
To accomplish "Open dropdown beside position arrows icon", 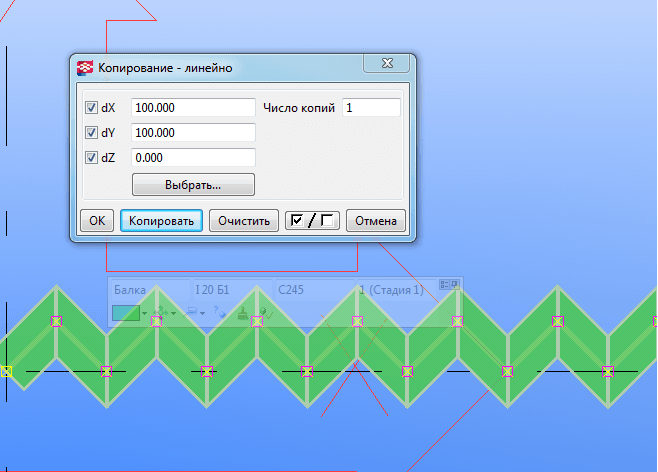I will (x=173, y=313).
